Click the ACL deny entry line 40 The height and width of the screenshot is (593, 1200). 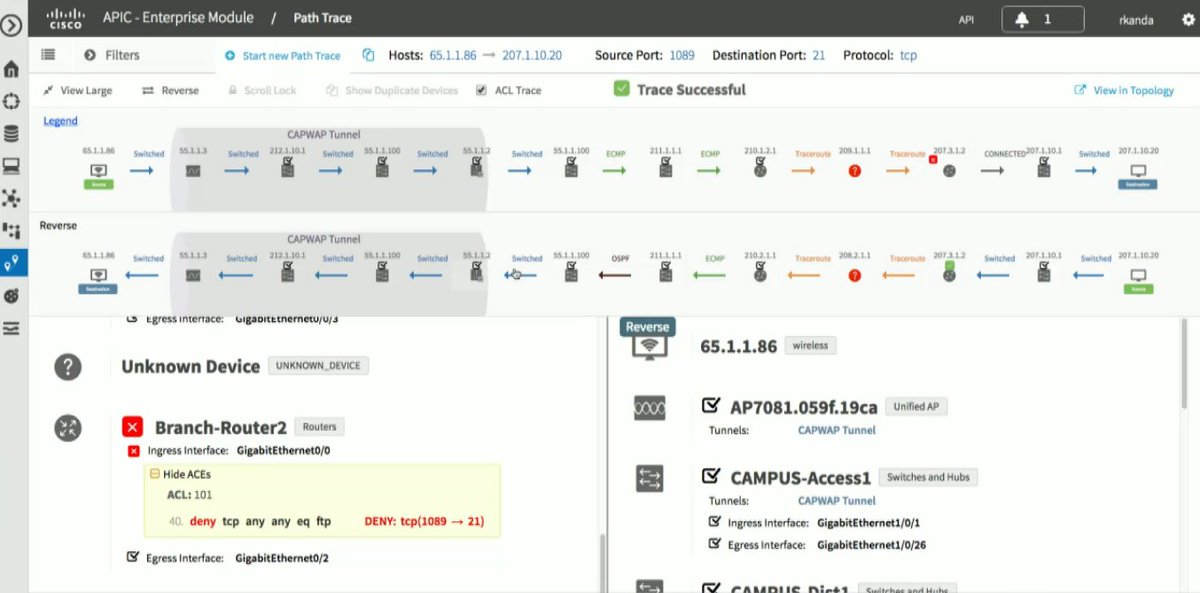click(324, 521)
